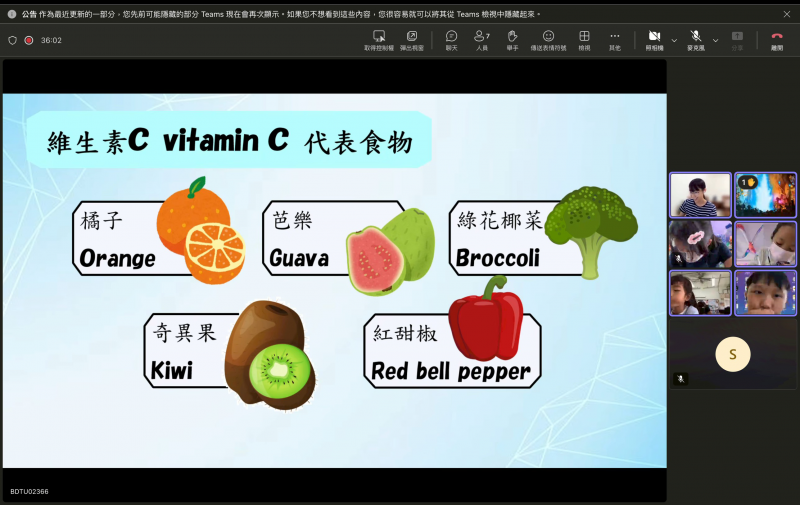Click the broccoli image on slide
800x505 pixels.
click(x=591, y=232)
